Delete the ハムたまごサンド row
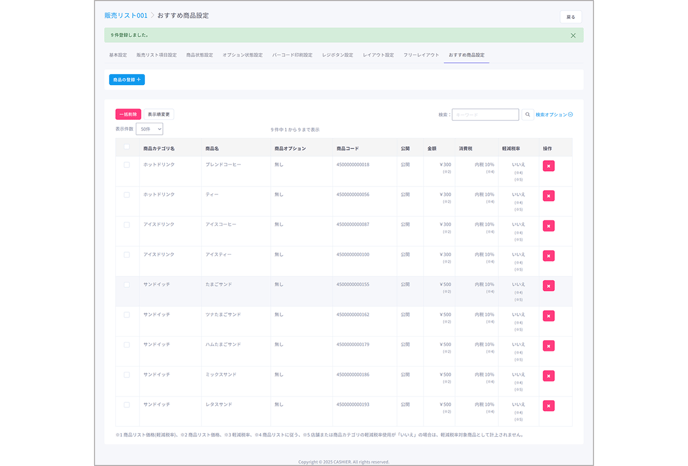Viewport: 688px width, 466px height. [548, 346]
